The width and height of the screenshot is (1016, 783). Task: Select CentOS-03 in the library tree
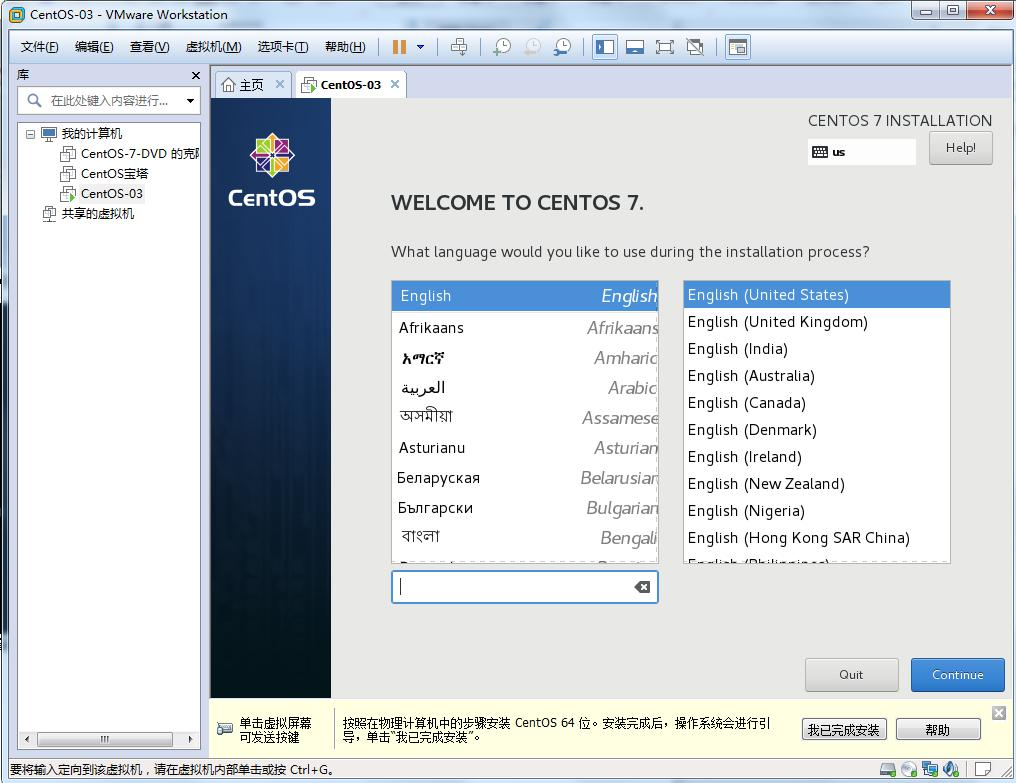point(111,194)
